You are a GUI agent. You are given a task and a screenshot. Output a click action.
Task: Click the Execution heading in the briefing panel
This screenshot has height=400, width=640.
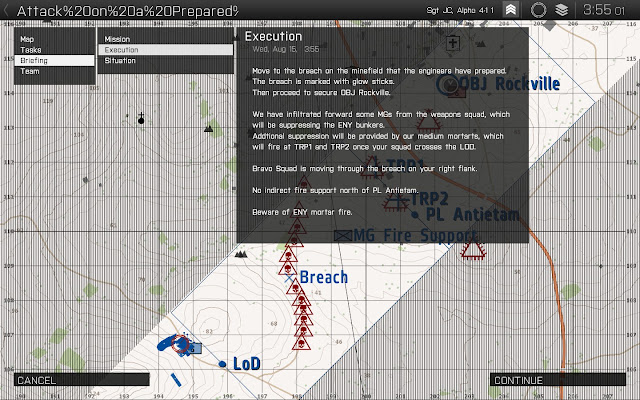273,36
